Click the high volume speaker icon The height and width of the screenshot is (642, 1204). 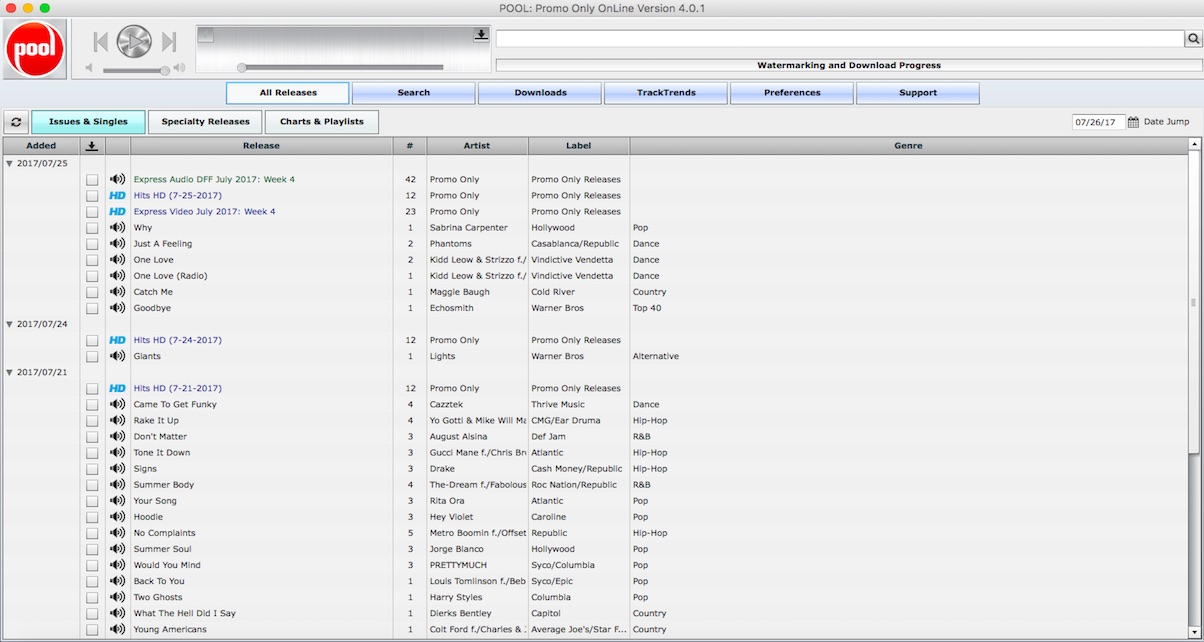(x=179, y=68)
